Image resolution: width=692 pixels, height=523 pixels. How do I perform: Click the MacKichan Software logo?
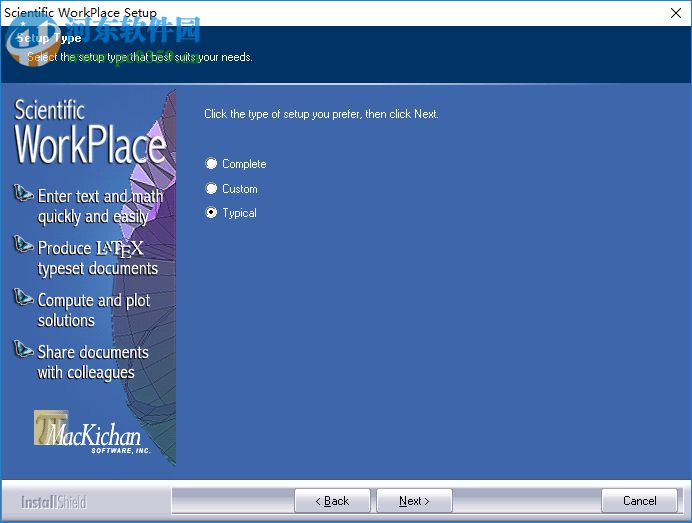92,433
